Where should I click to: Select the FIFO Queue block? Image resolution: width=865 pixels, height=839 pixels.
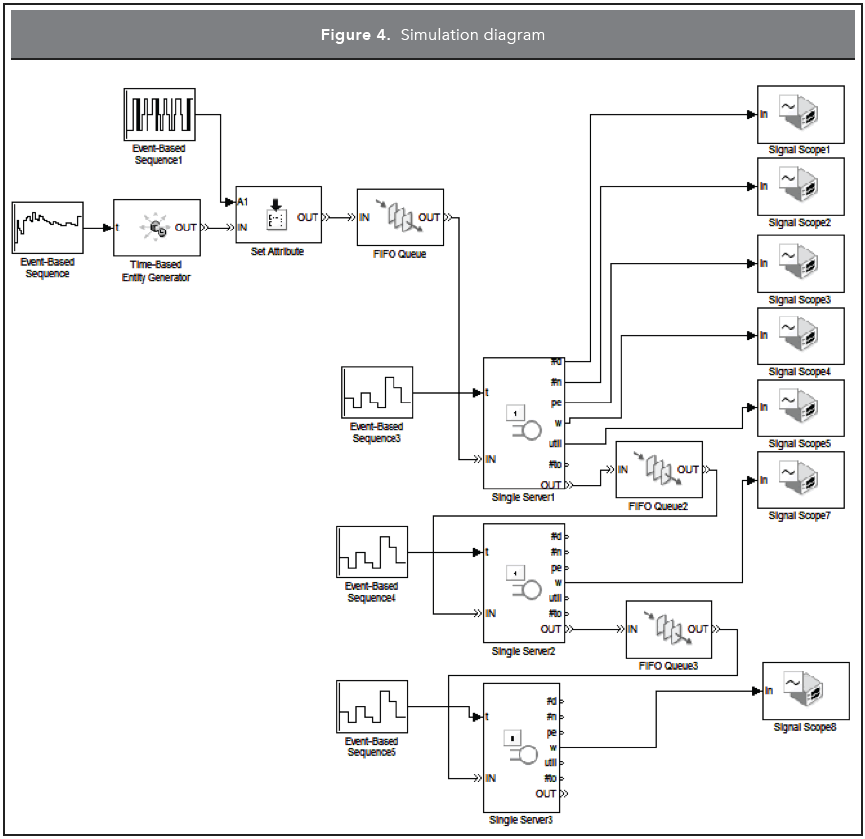point(400,217)
